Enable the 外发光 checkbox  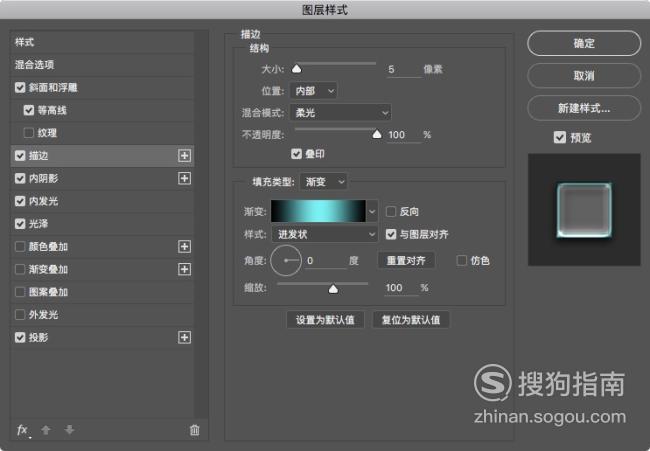coord(20,315)
